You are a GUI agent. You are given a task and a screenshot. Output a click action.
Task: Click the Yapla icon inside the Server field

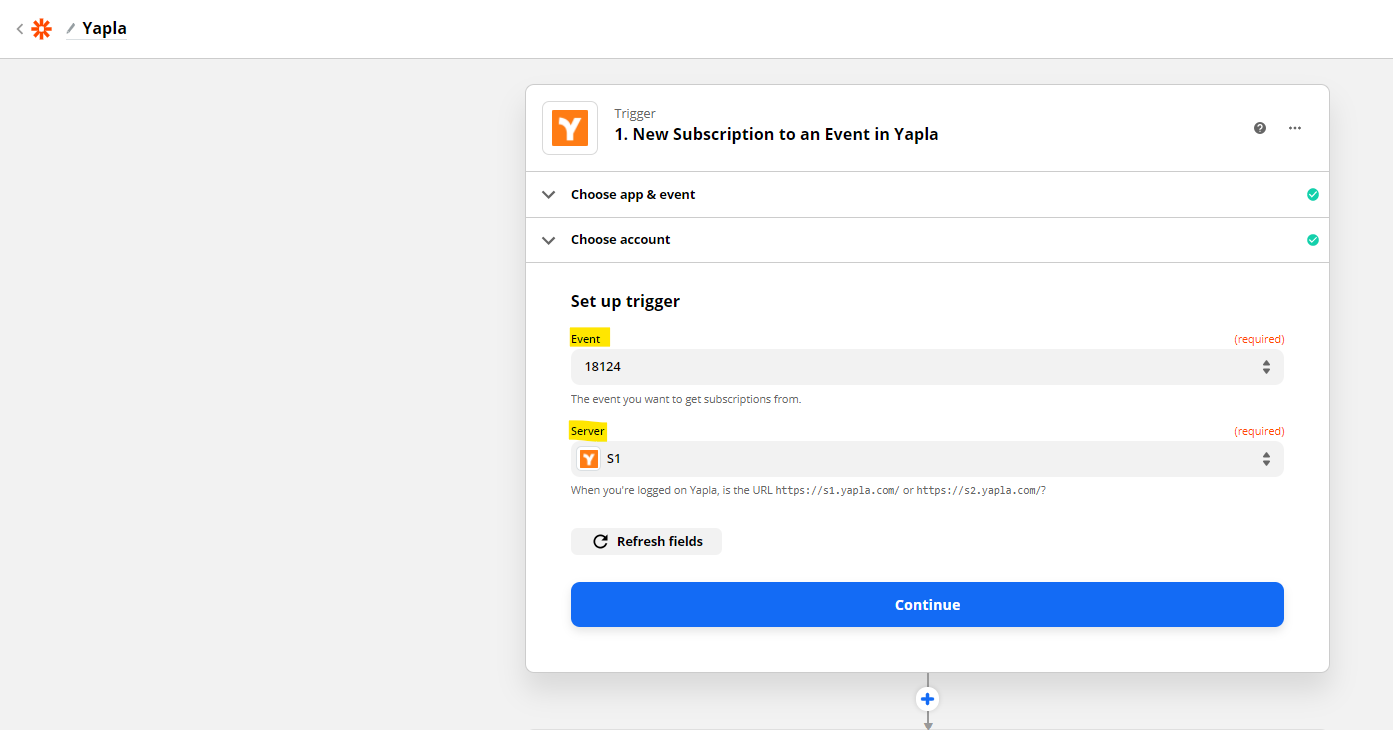click(589, 458)
